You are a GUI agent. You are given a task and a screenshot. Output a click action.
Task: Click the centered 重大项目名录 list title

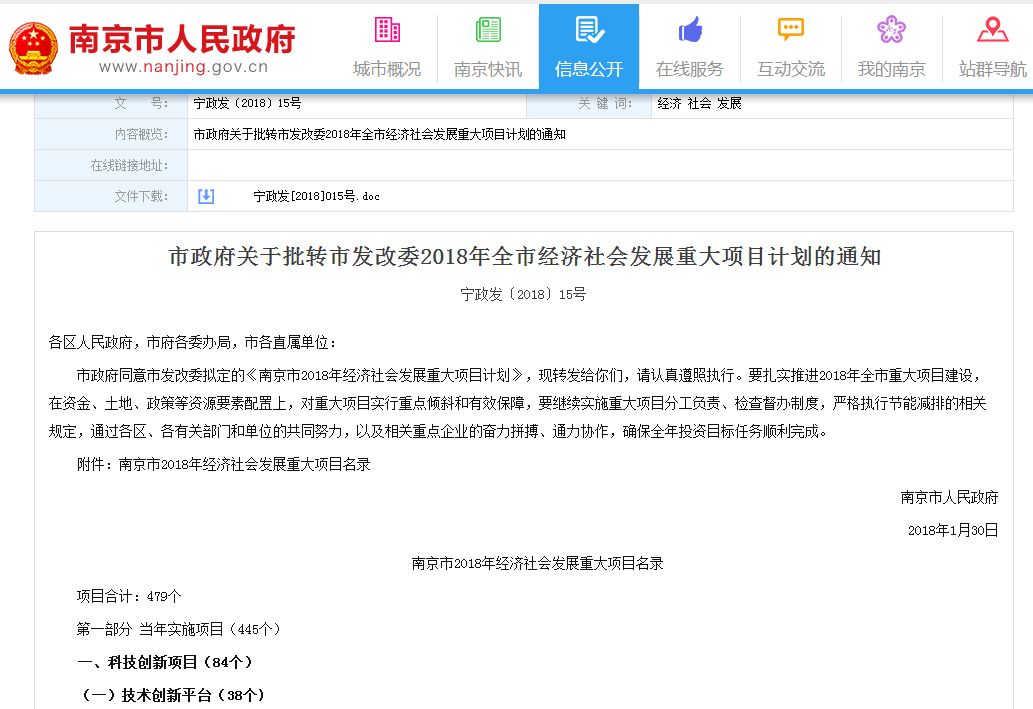click(537, 563)
